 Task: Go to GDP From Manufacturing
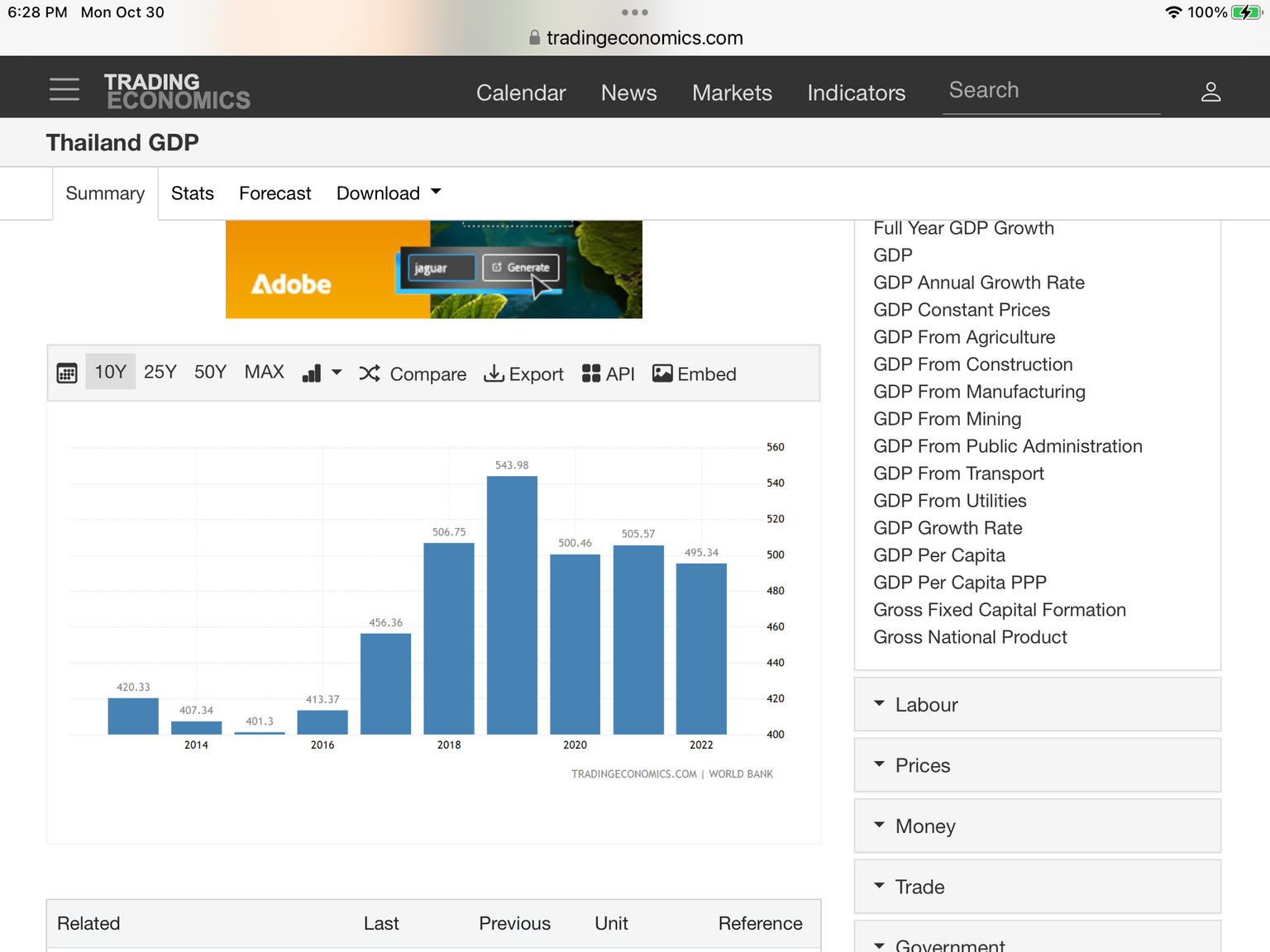[x=979, y=392]
